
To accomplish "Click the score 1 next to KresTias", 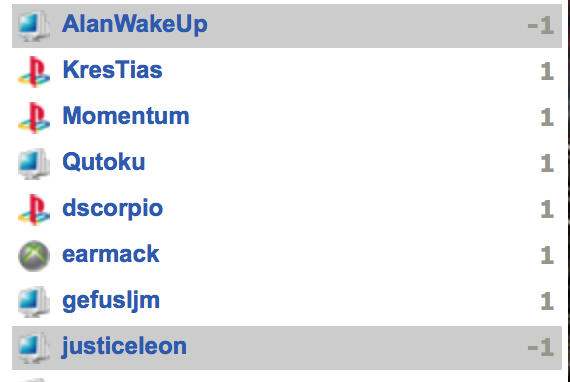I will point(547,72).
